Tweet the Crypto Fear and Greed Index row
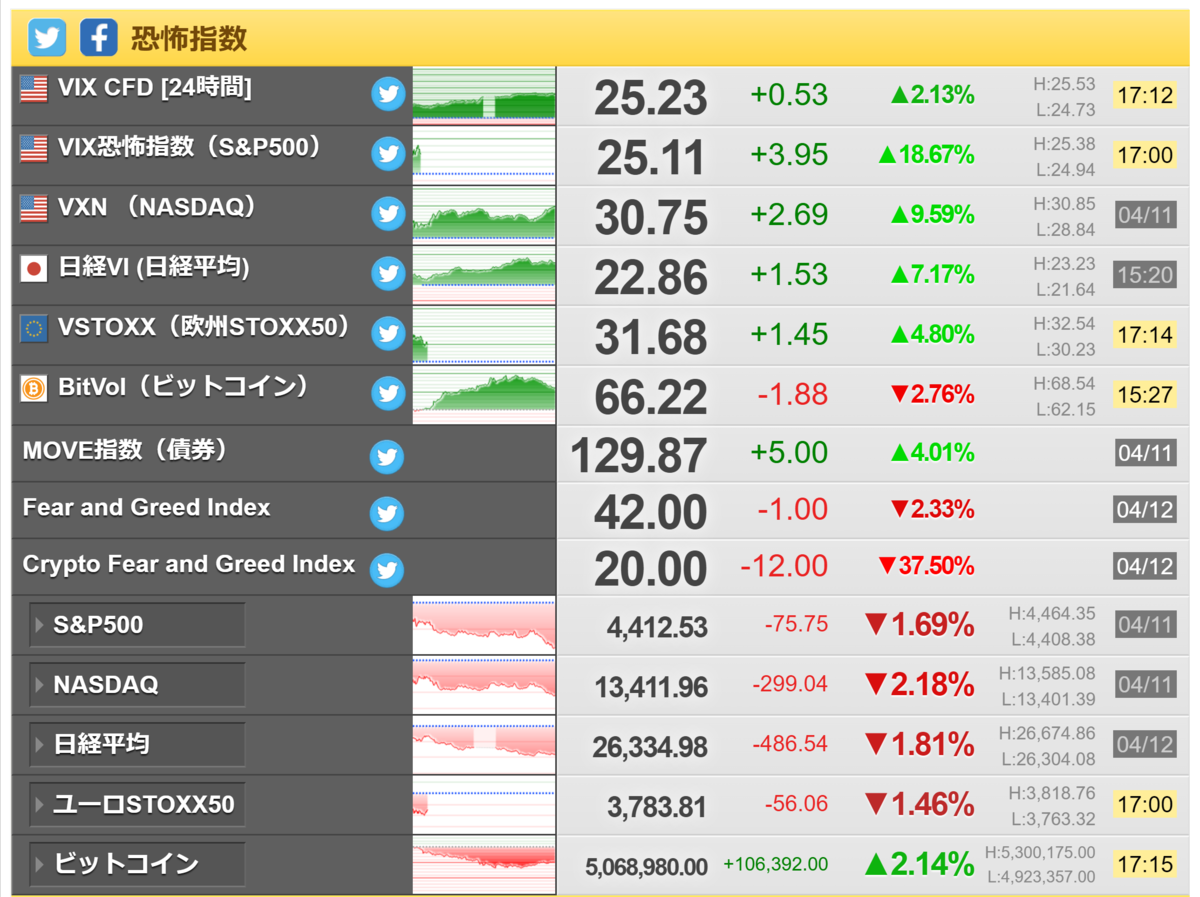The image size is (1200, 897). (387, 570)
